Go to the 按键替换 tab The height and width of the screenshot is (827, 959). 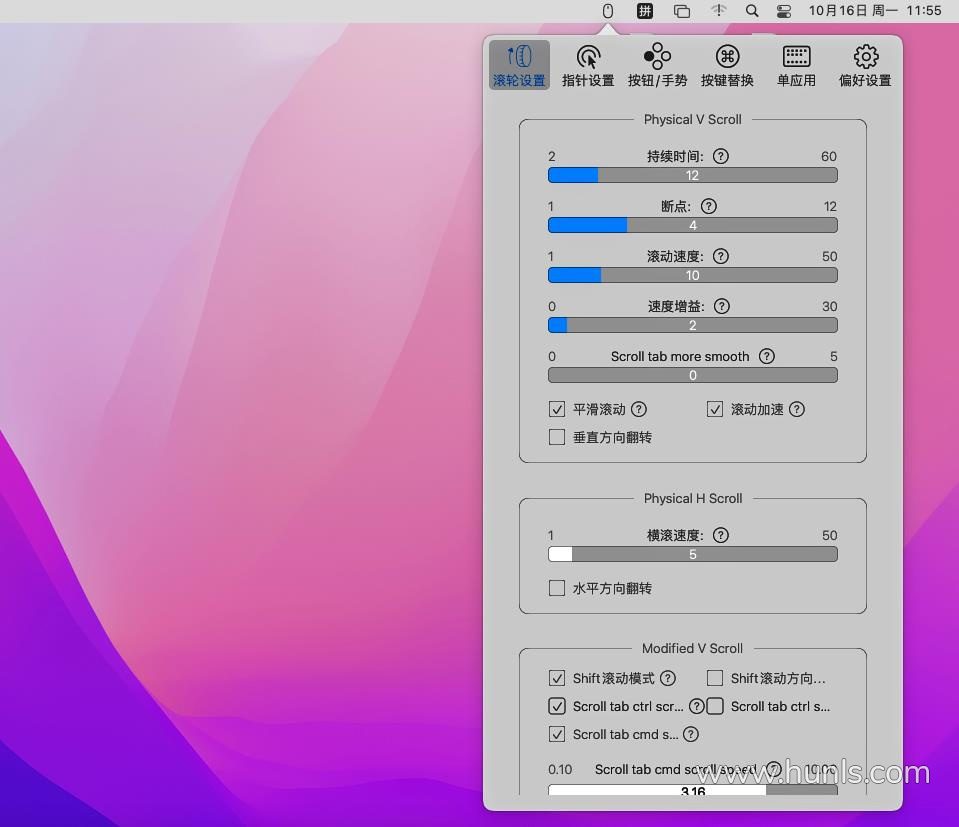(727, 65)
